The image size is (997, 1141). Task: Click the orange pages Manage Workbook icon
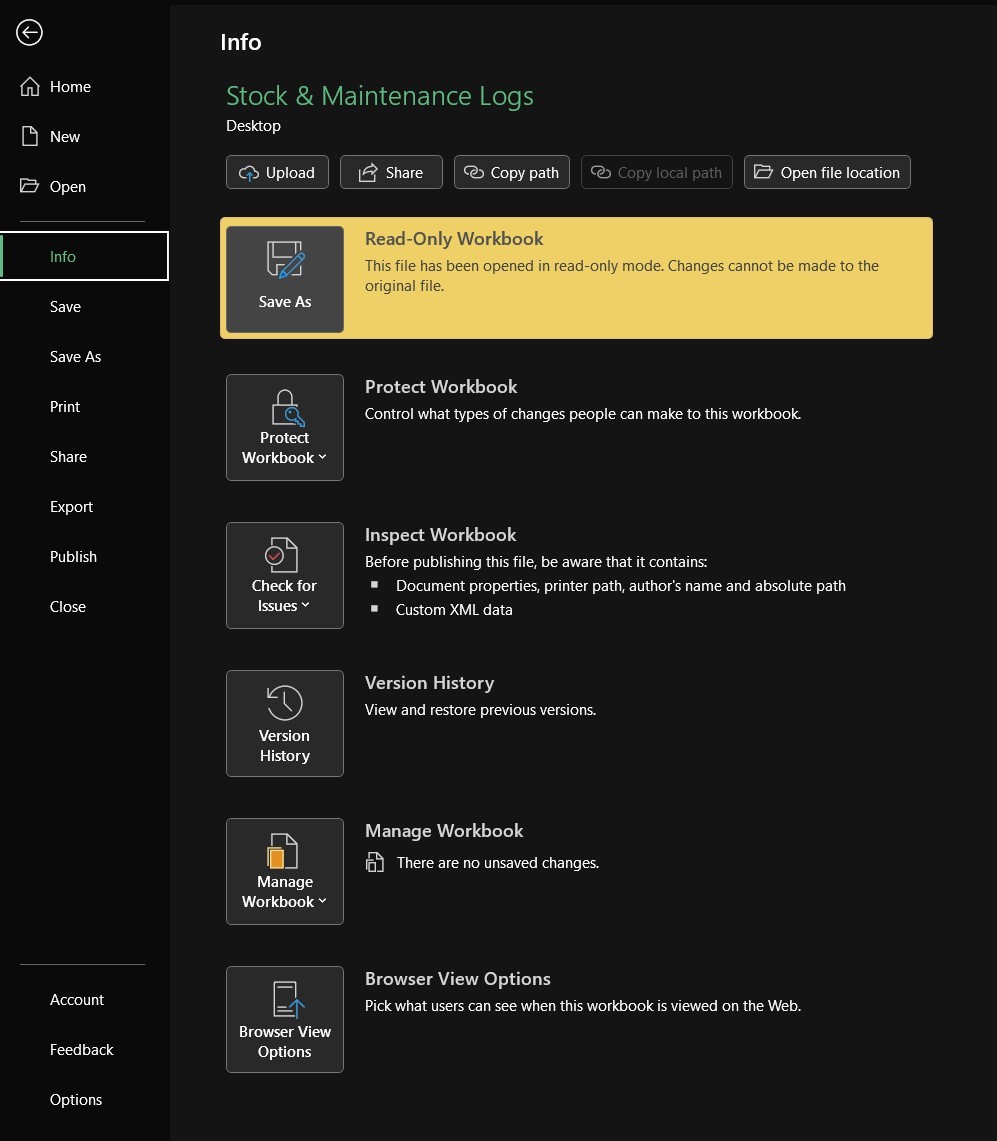[282, 851]
